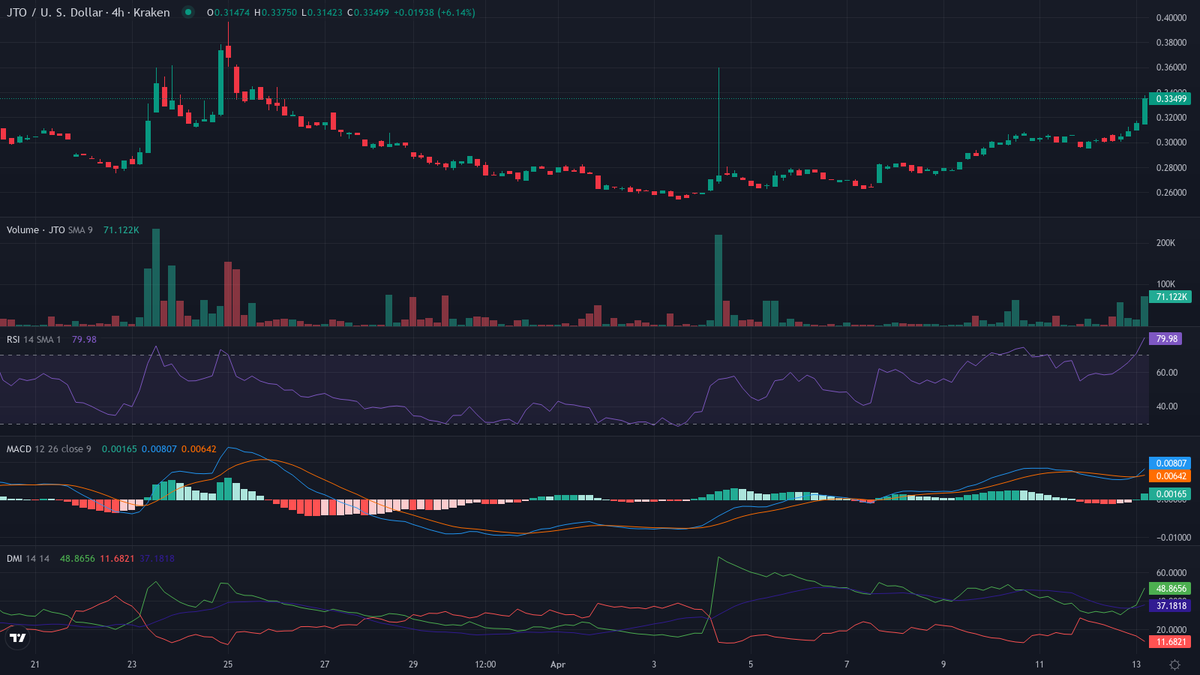This screenshot has width=1200, height=675.
Task: Click the RSI legend value 79.98
Action: pos(84,339)
